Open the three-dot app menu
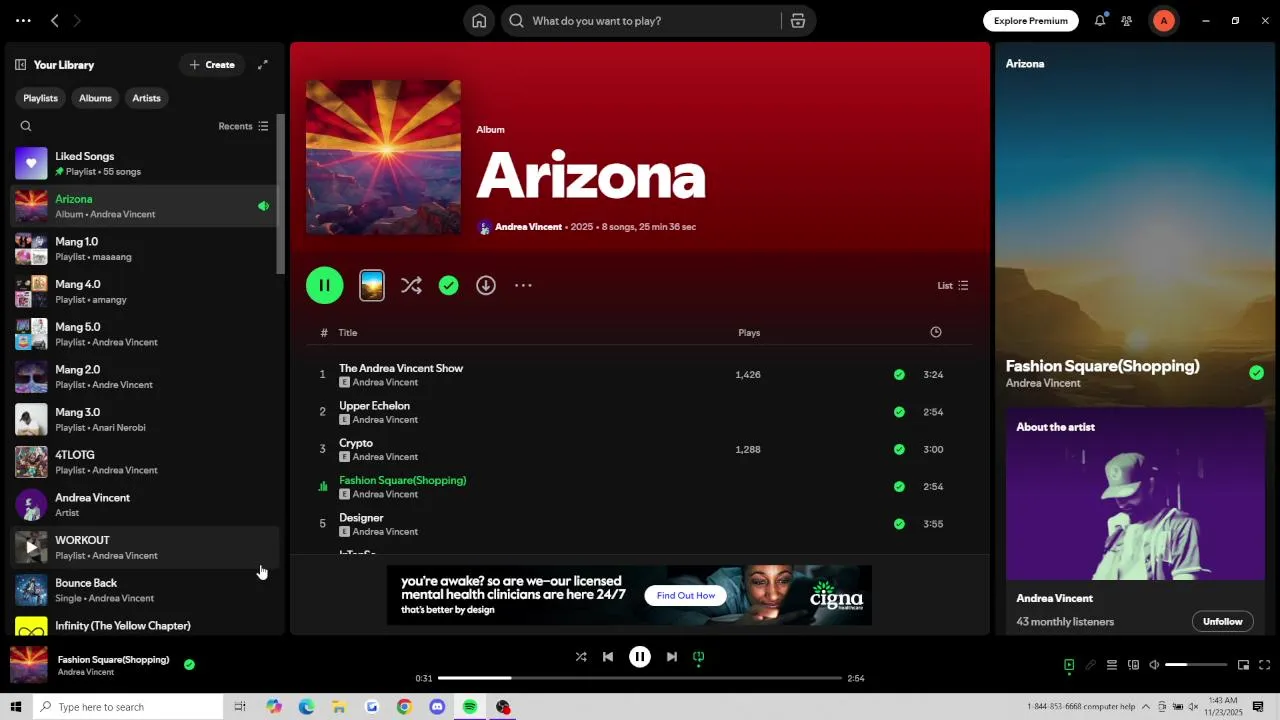The height and width of the screenshot is (720, 1280). click(x=23, y=21)
